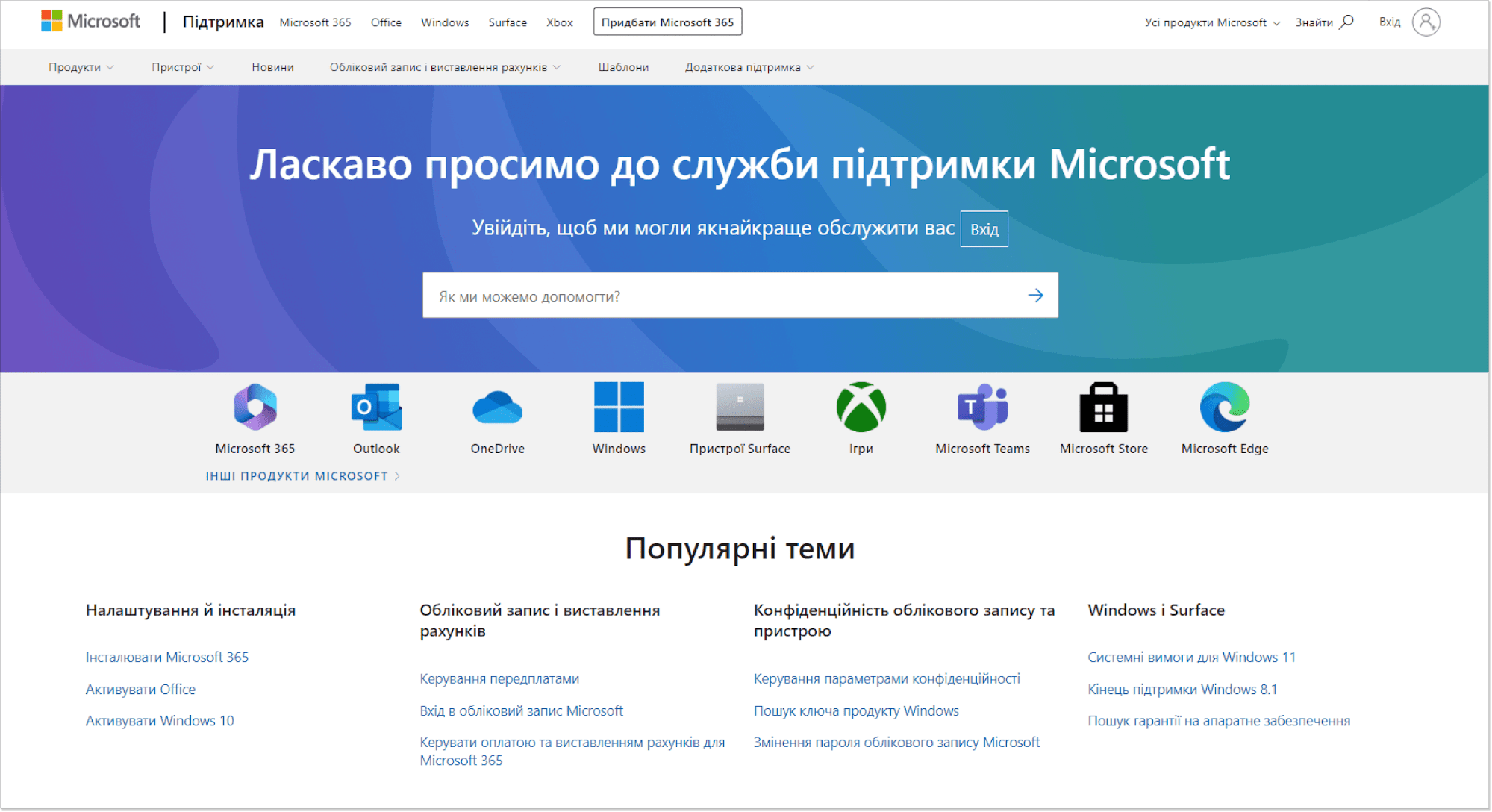Open Microsoft 365 product icon
The image size is (1492, 812).
(x=255, y=407)
